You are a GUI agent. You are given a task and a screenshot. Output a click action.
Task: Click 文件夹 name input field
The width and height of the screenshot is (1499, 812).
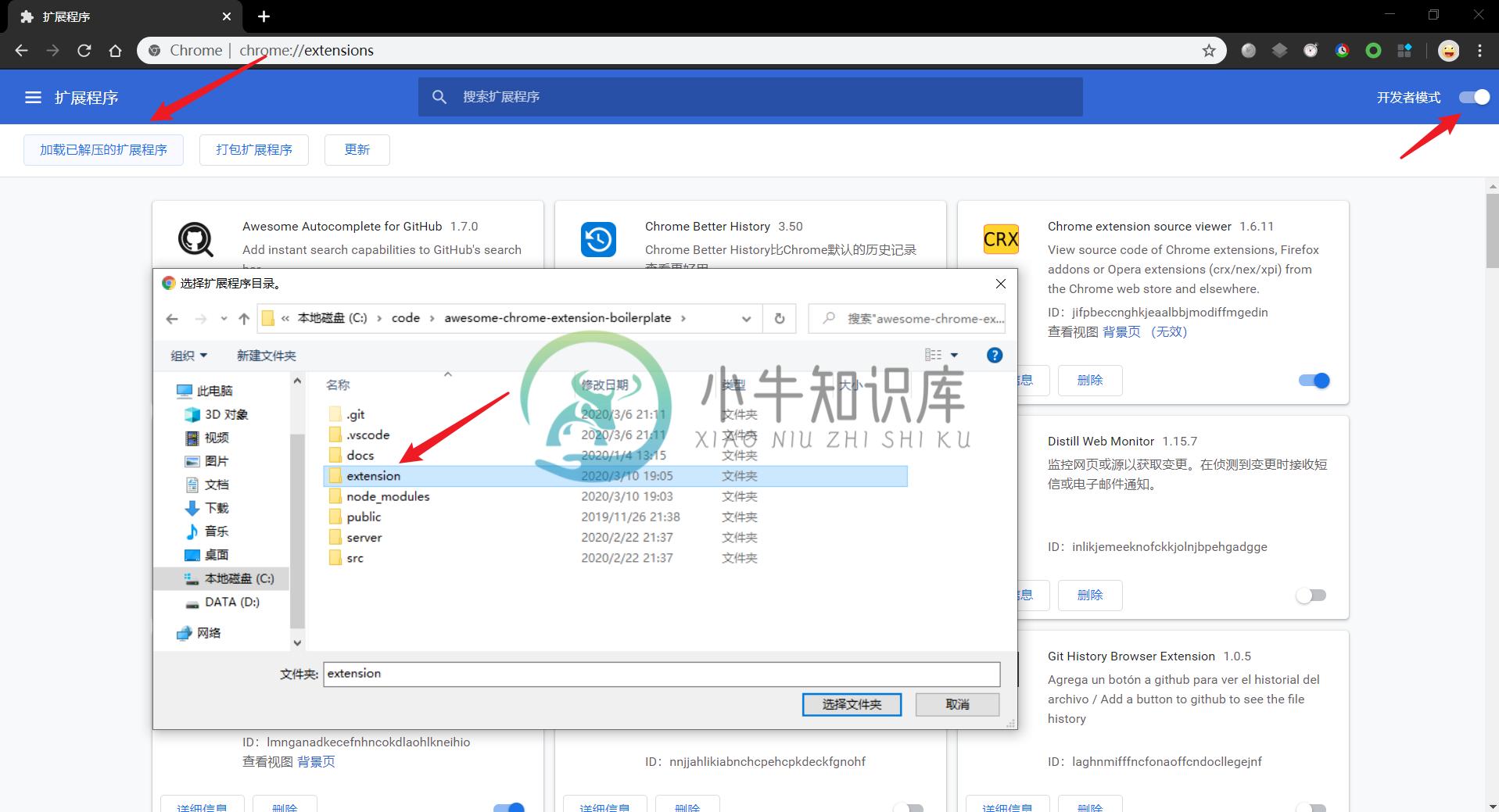[x=662, y=674]
